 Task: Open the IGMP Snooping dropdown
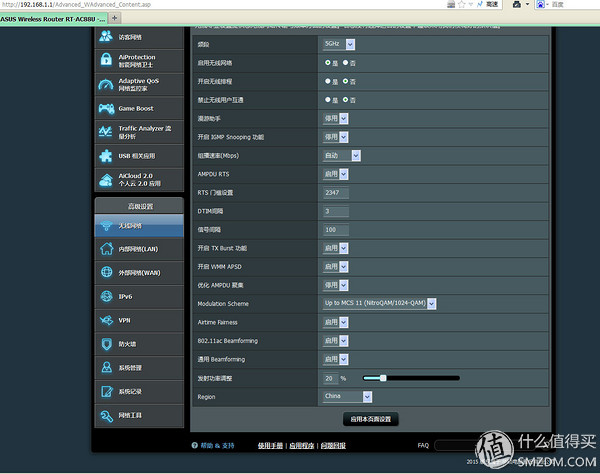(336, 137)
